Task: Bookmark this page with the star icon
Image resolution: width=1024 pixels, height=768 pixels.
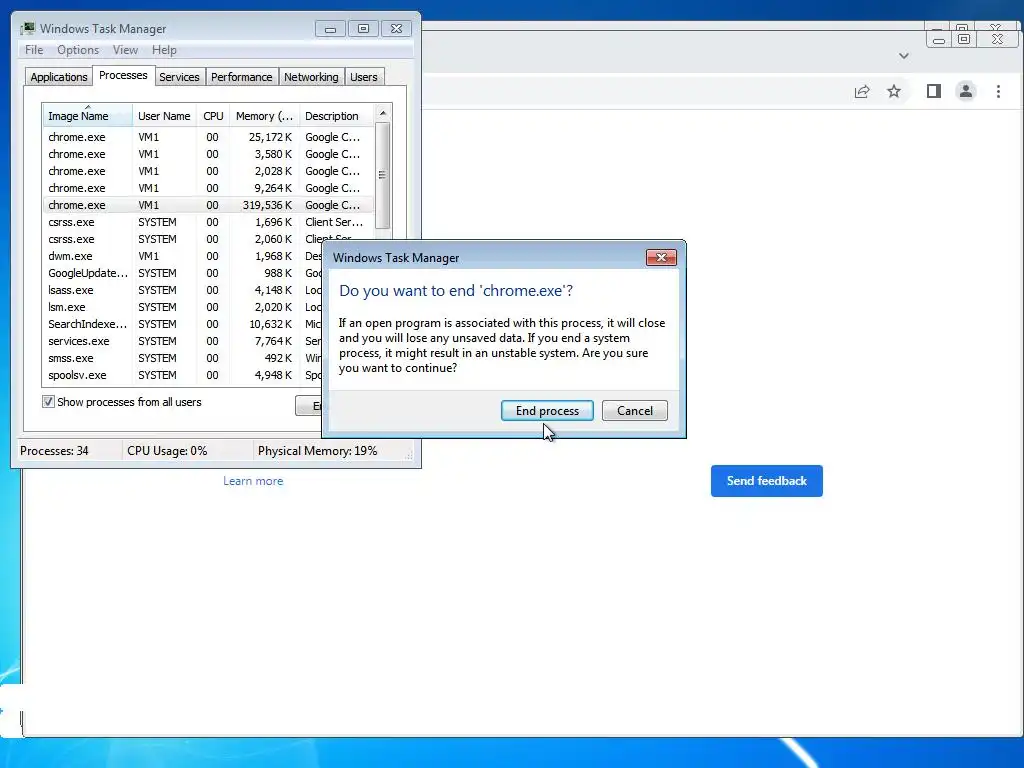Action: pos(894,91)
